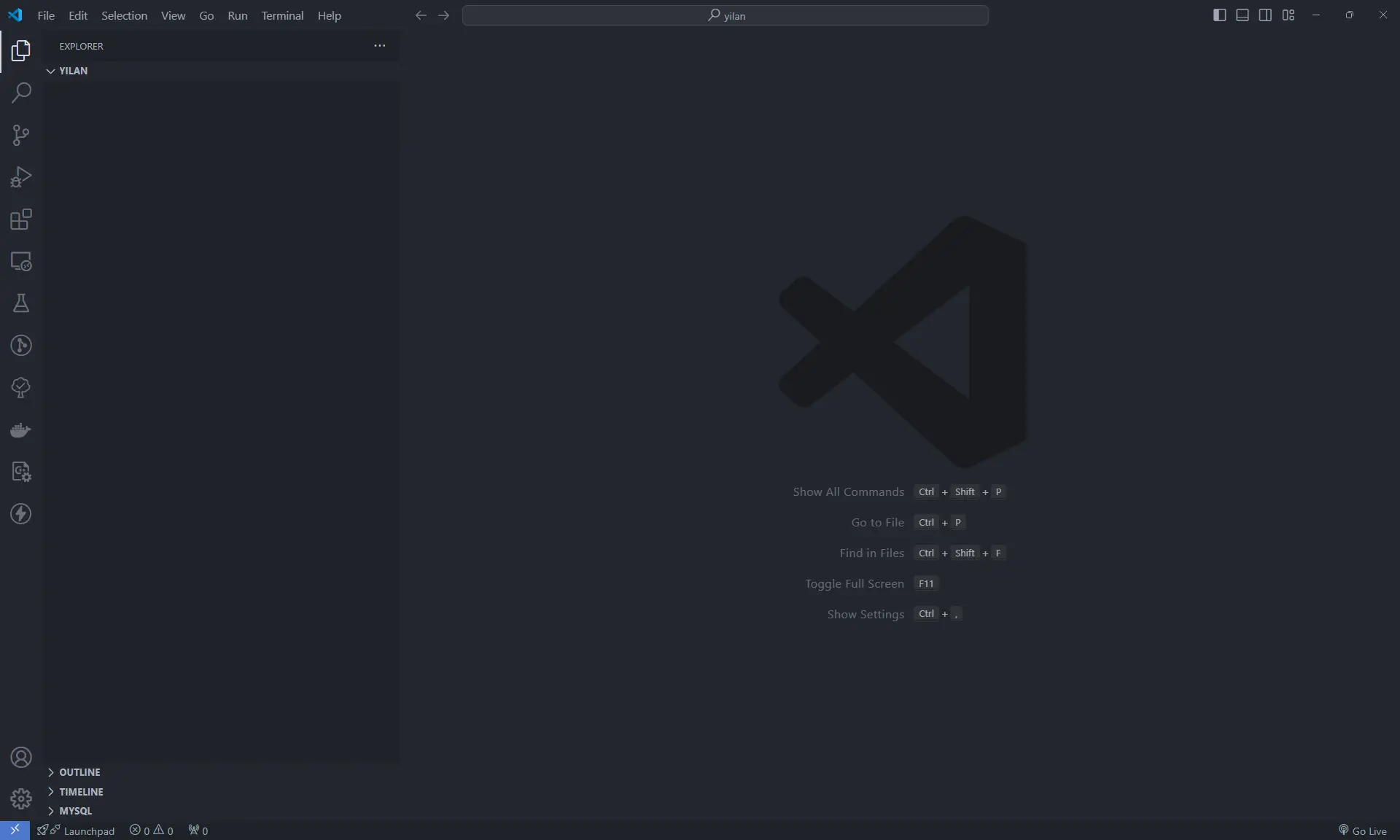Image resolution: width=1400 pixels, height=840 pixels.
Task: Open the Selection menu
Action: (124, 15)
